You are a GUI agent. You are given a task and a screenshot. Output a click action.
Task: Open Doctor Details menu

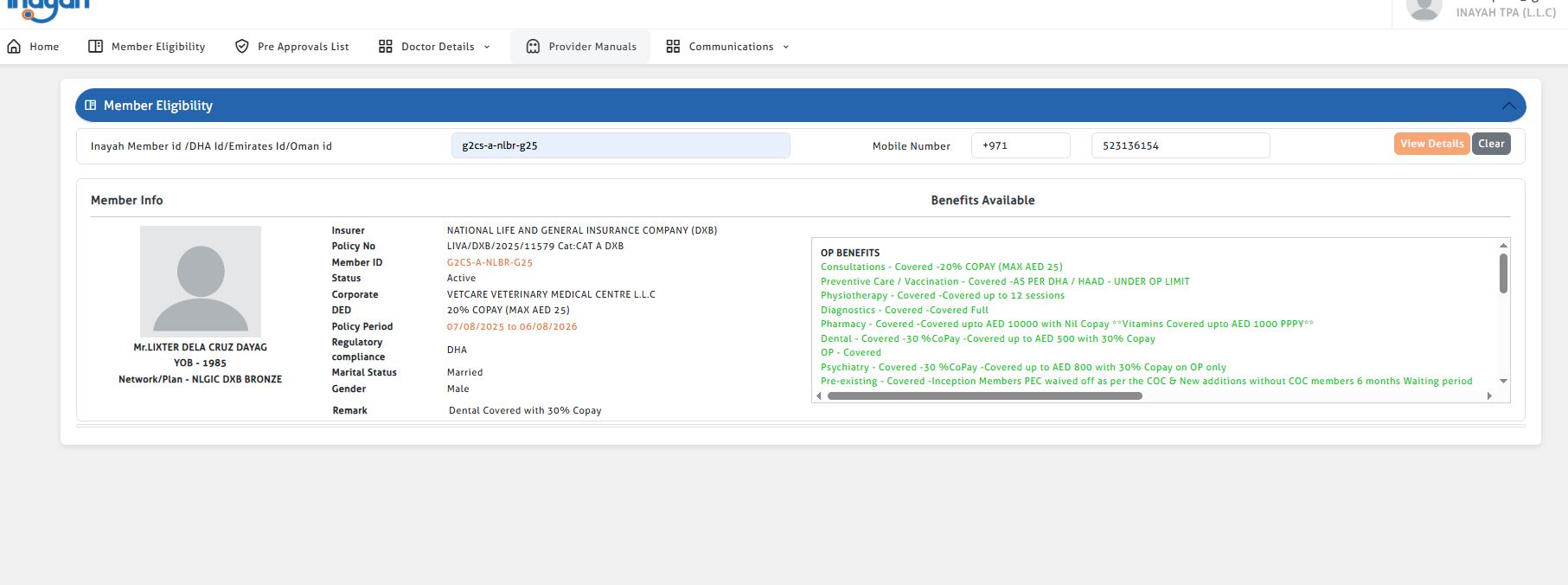coord(435,47)
